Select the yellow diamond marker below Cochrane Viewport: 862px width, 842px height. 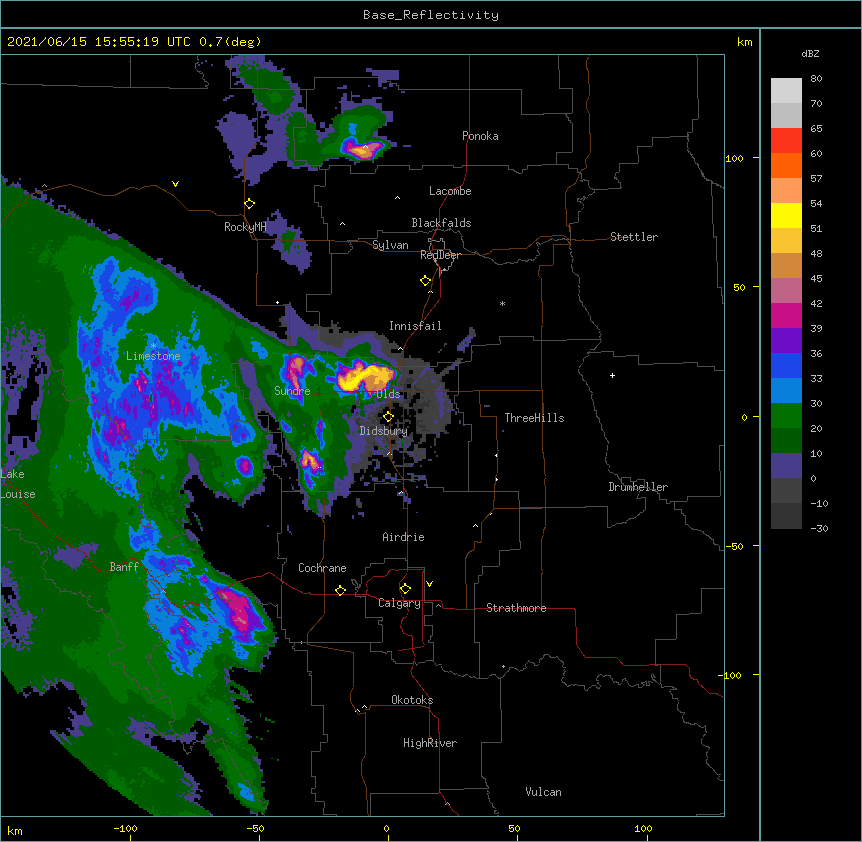click(340, 590)
